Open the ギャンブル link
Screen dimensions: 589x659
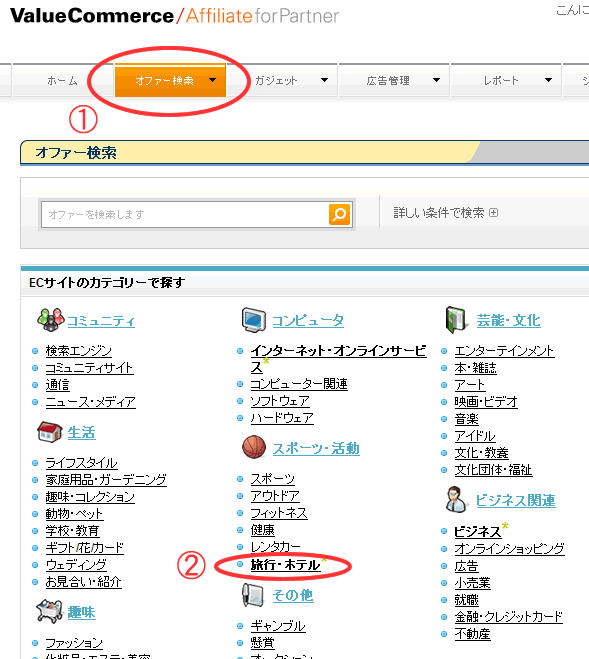pyautogui.click(x=278, y=626)
